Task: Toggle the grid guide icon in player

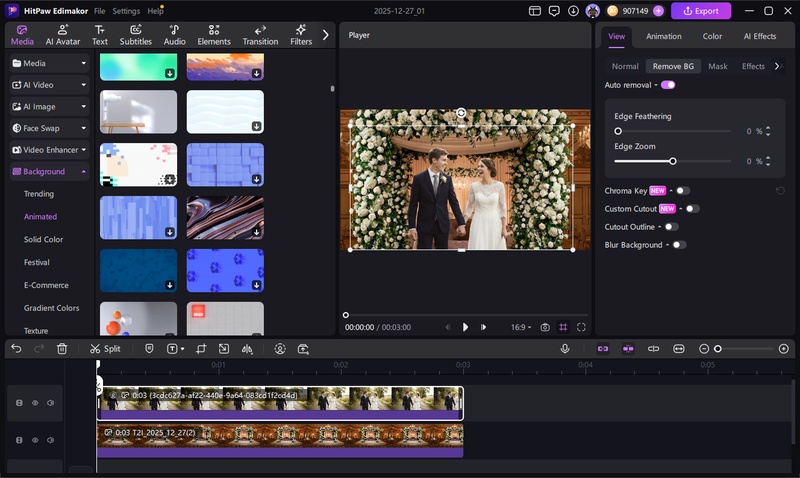Action: (x=563, y=327)
